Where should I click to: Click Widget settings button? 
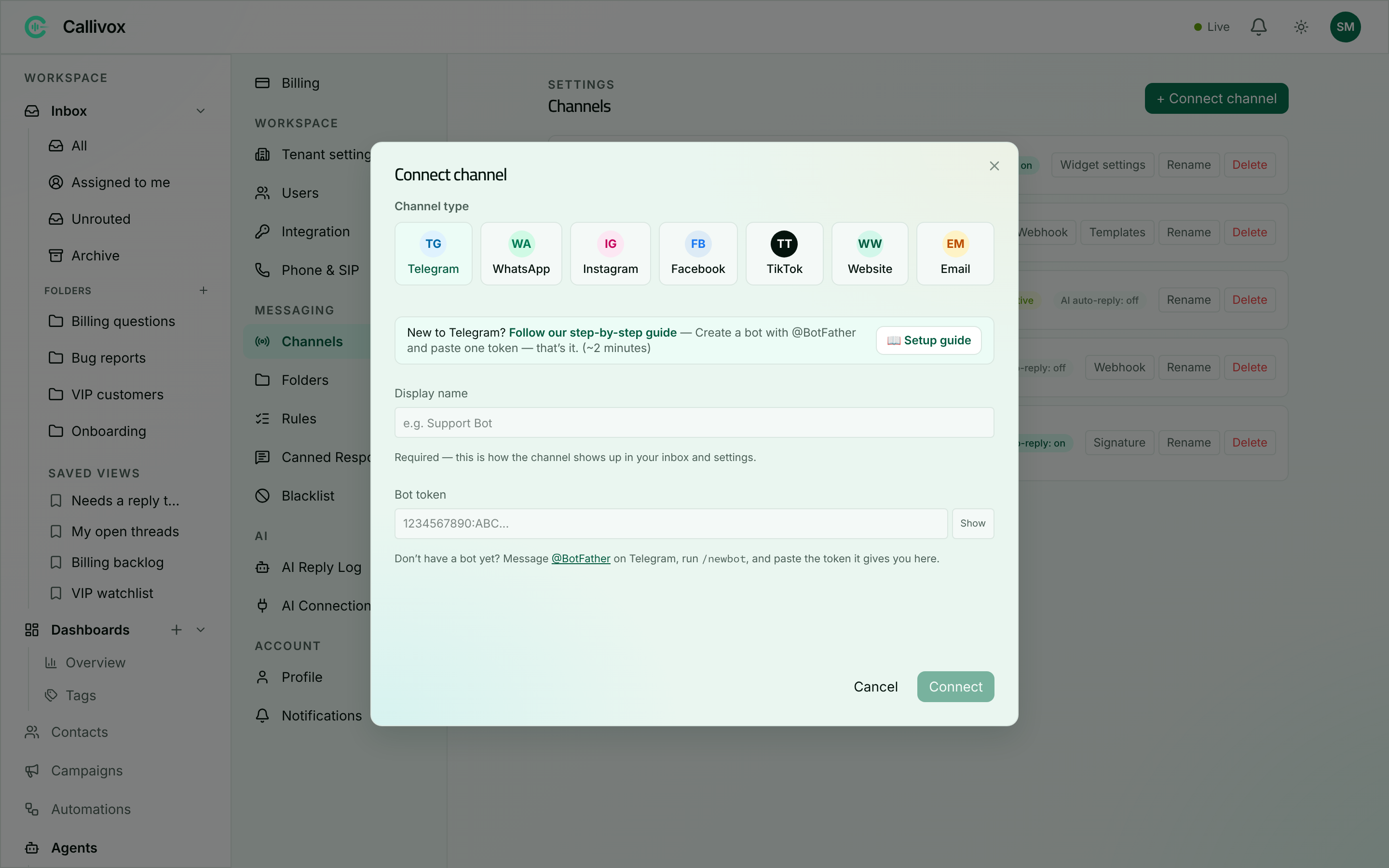click(x=1102, y=165)
